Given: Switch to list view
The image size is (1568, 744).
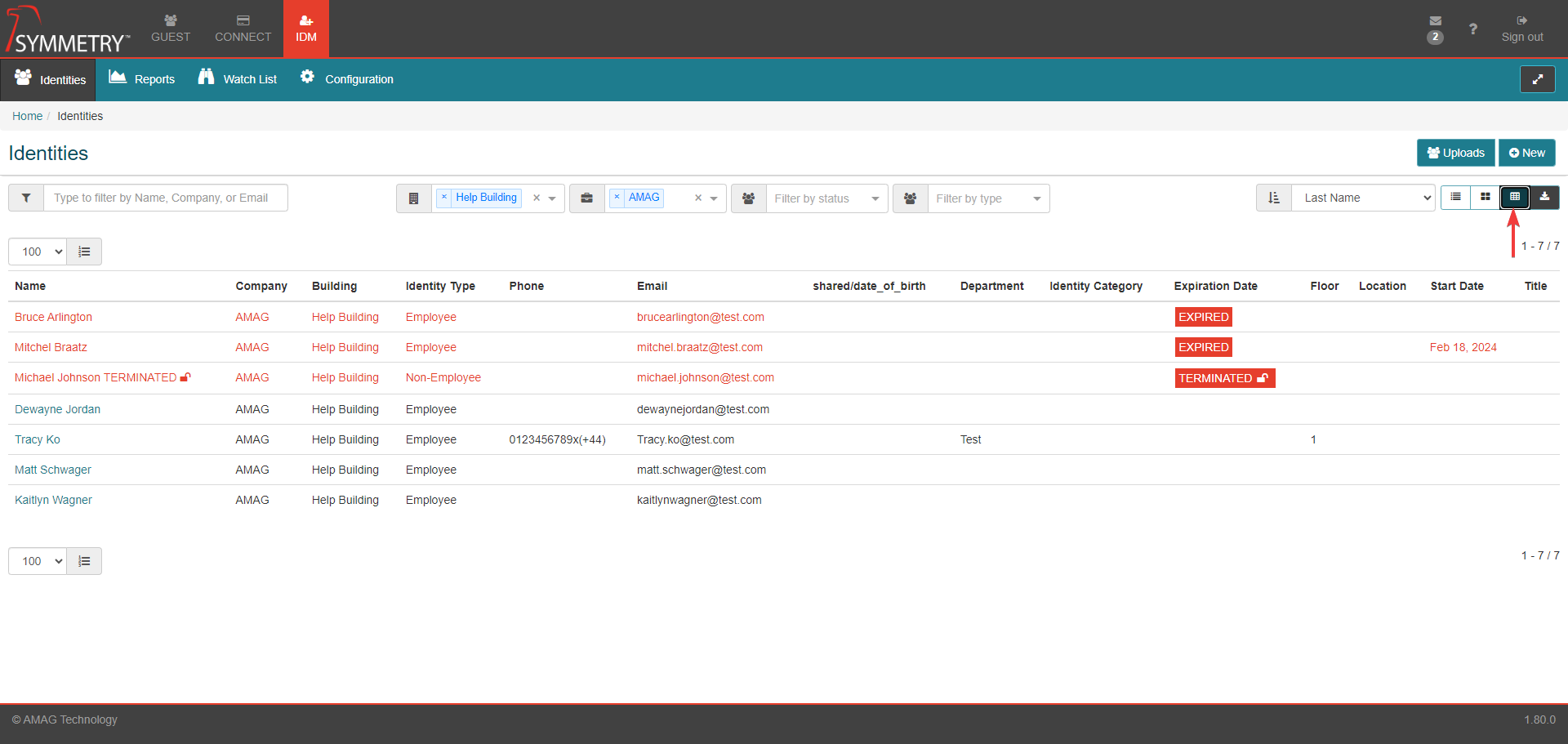Looking at the screenshot, I should pyautogui.click(x=1455, y=197).
